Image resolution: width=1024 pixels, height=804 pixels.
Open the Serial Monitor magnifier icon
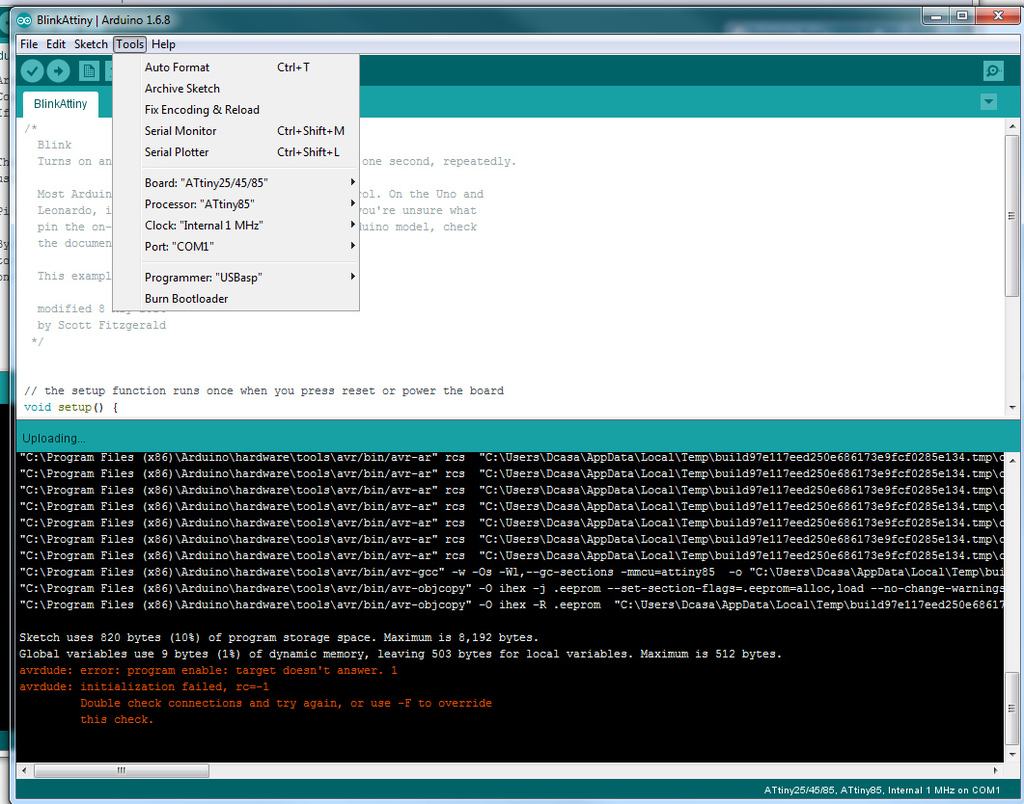pos(992,70)
